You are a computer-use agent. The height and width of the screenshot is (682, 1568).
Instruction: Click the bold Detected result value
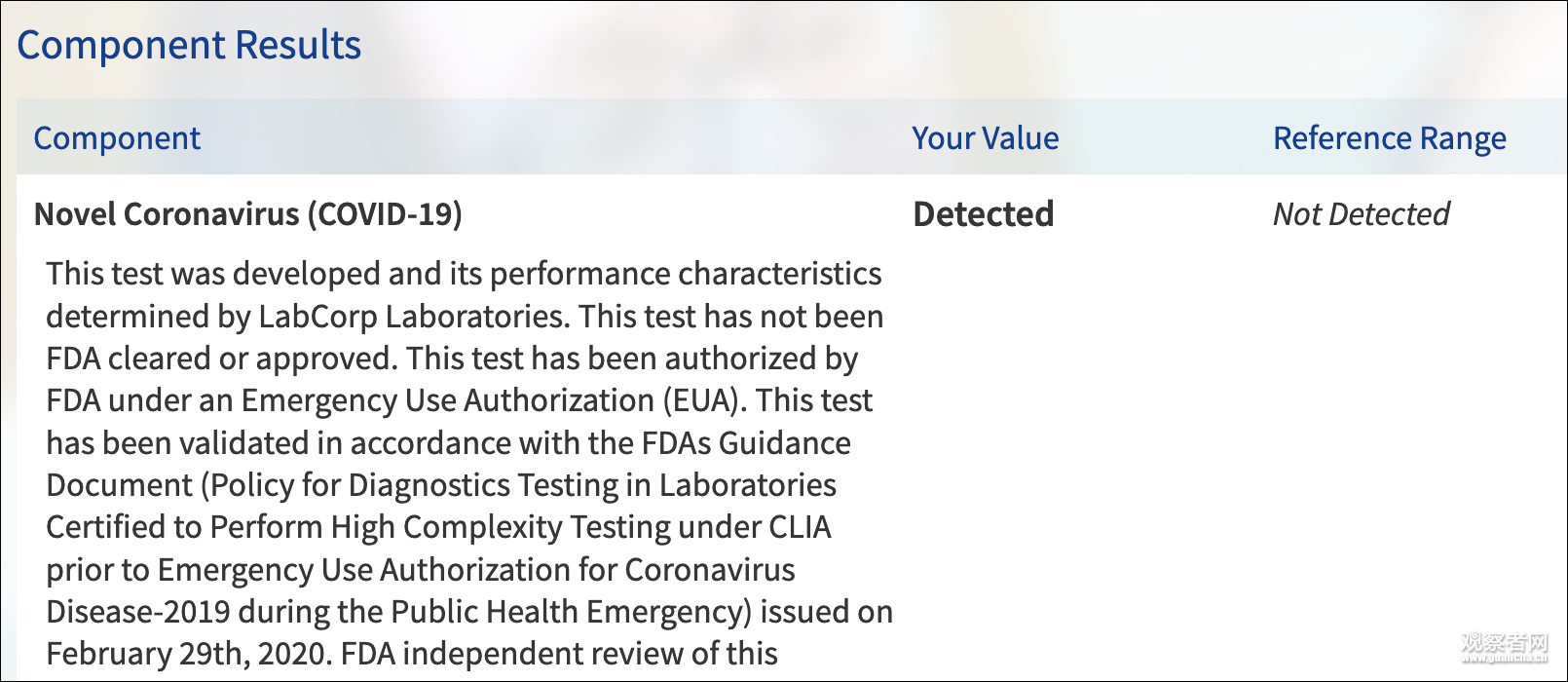(x=983, y=214)
